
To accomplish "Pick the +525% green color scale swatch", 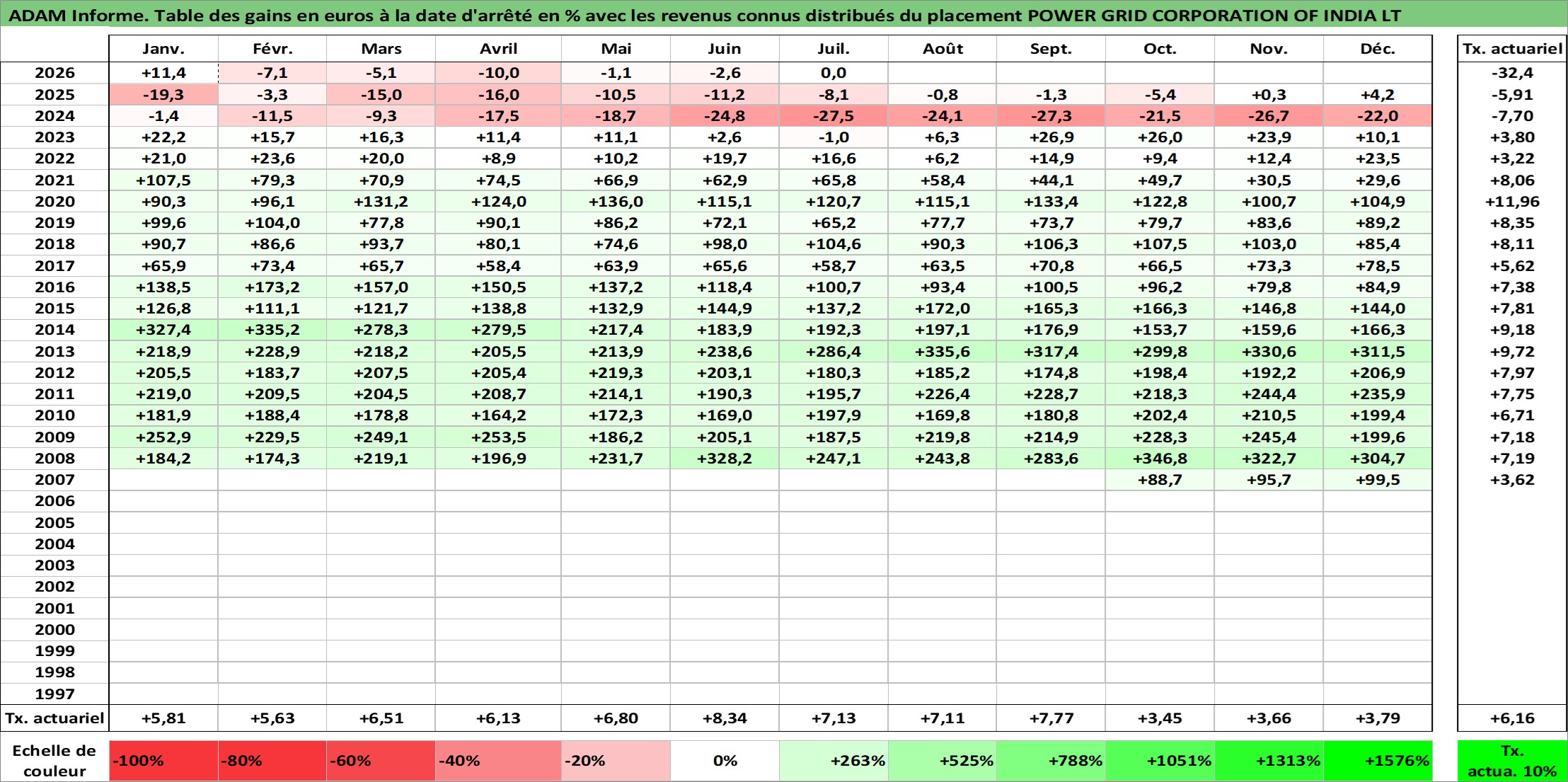I will pos(942,761).
